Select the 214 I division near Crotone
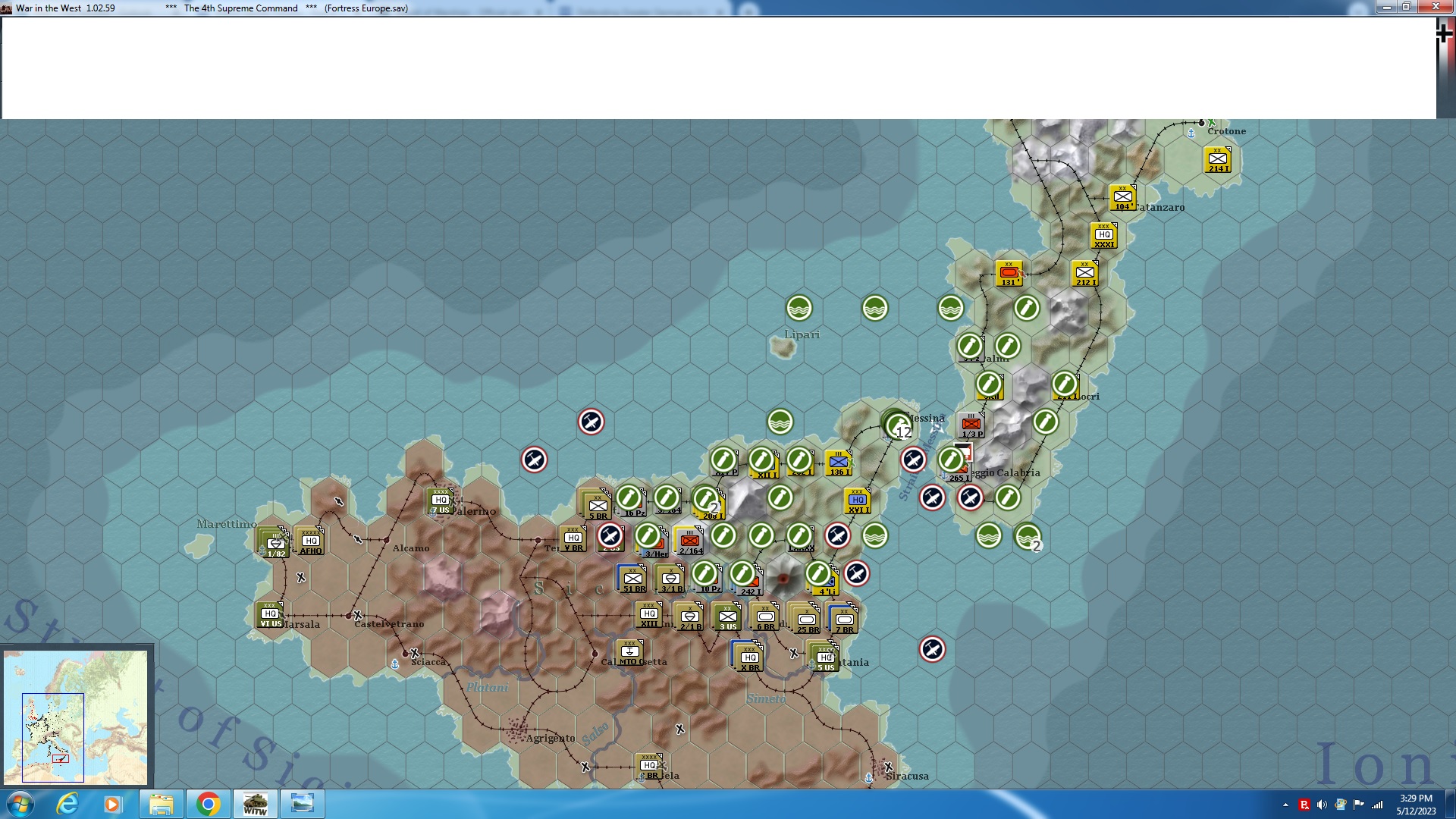Image resolution: width=1456 pixels, height=819 pixels. (1218, 160)
